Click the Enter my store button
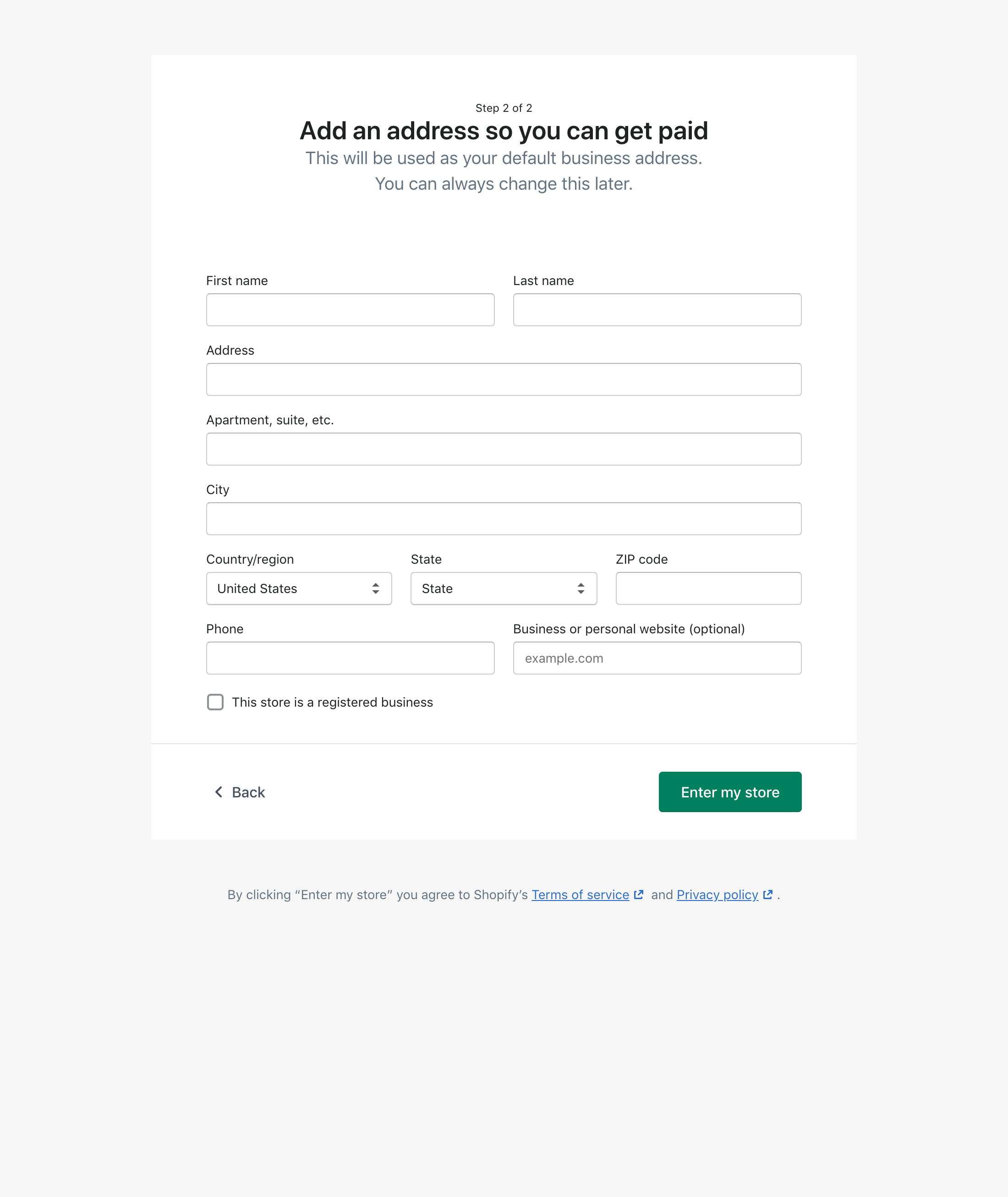Viewport: 1008px width, 1197px height. 730,792
